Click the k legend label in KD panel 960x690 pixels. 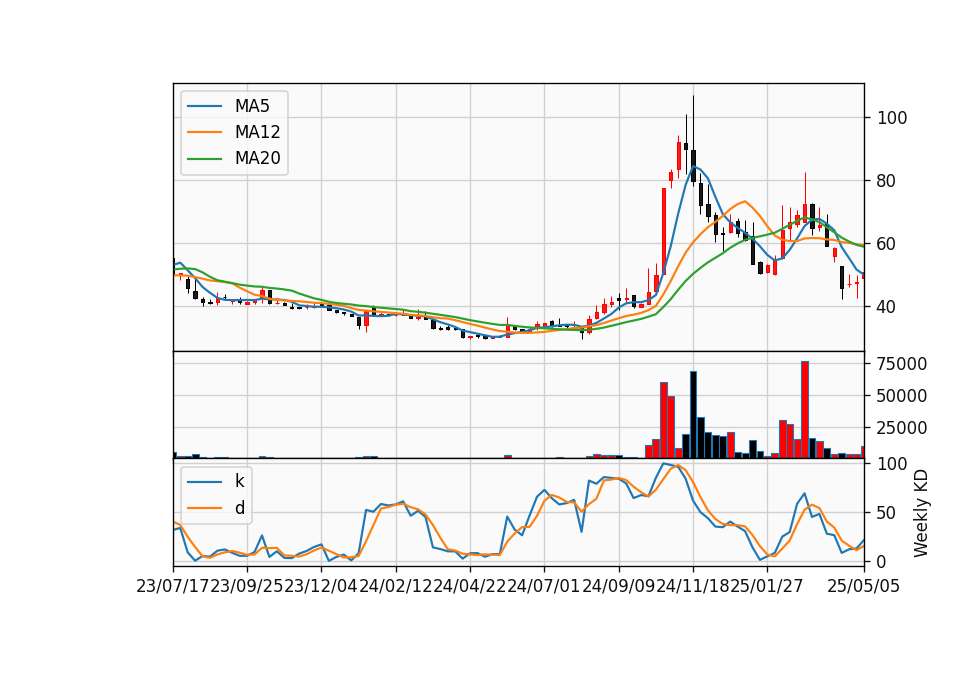(239, 481)
